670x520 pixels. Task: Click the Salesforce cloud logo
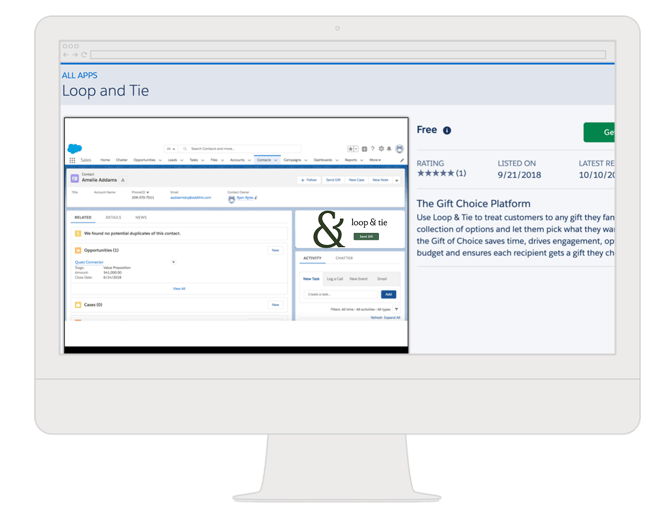coord(75,148)
